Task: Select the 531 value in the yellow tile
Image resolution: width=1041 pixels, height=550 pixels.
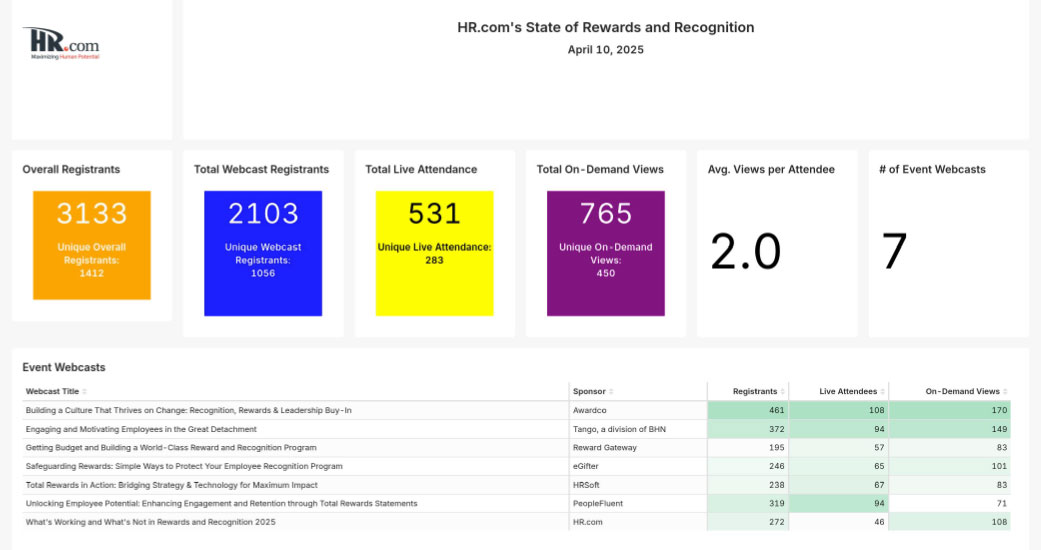Action: 434,213
